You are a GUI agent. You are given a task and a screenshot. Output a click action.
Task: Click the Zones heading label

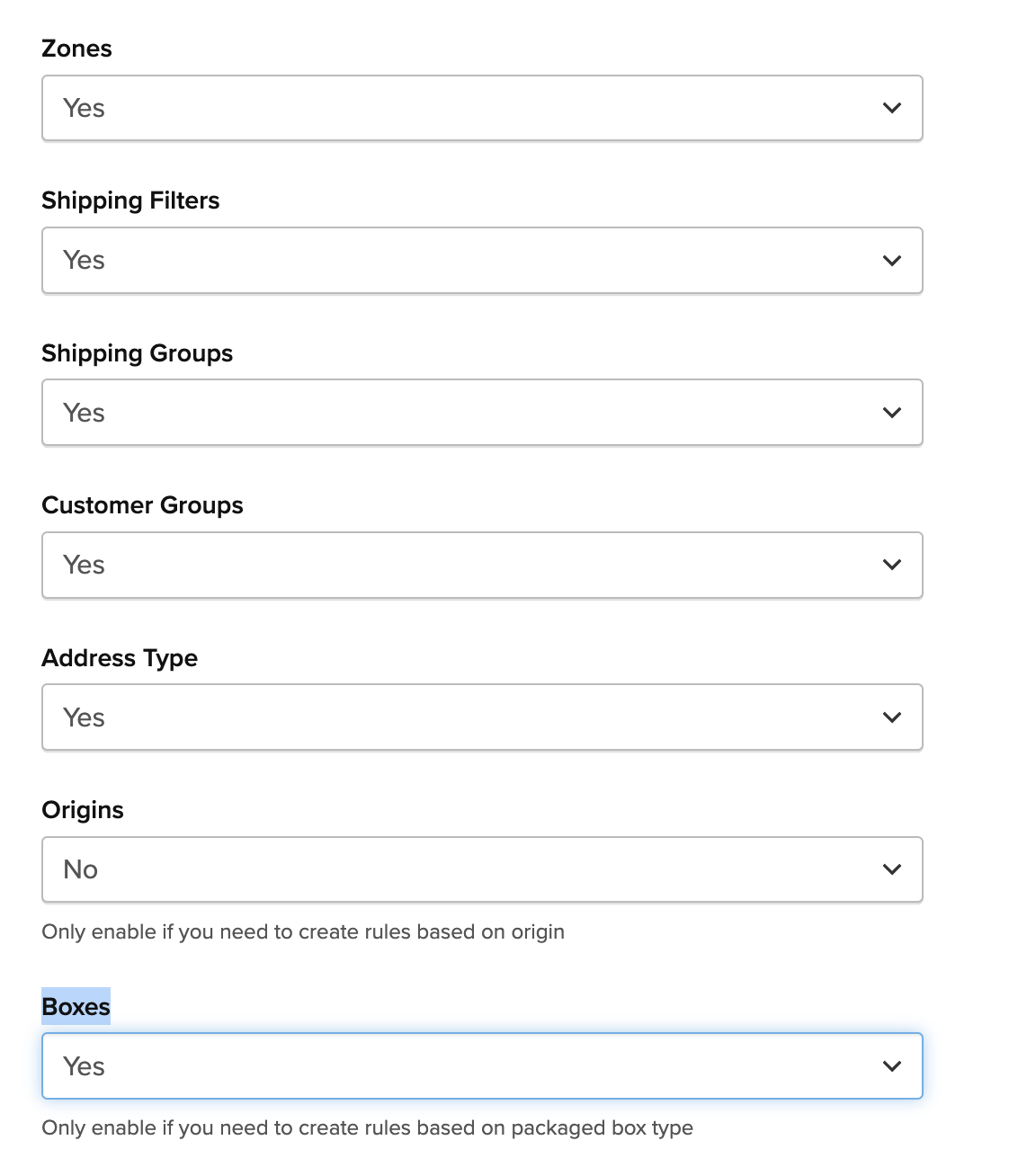point(77,49)
